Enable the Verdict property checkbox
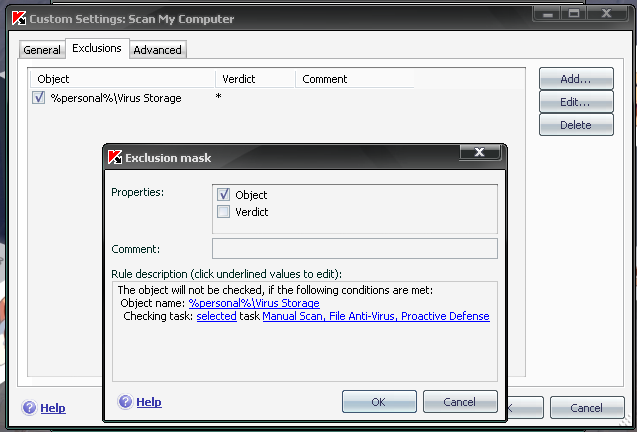This screenshot has width=637, height=432. [x=224, y=212]
